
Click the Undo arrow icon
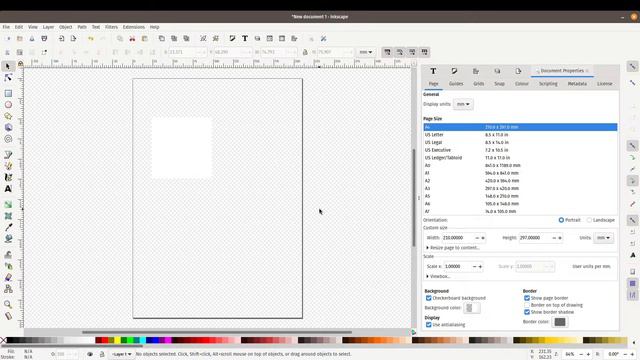91,38
